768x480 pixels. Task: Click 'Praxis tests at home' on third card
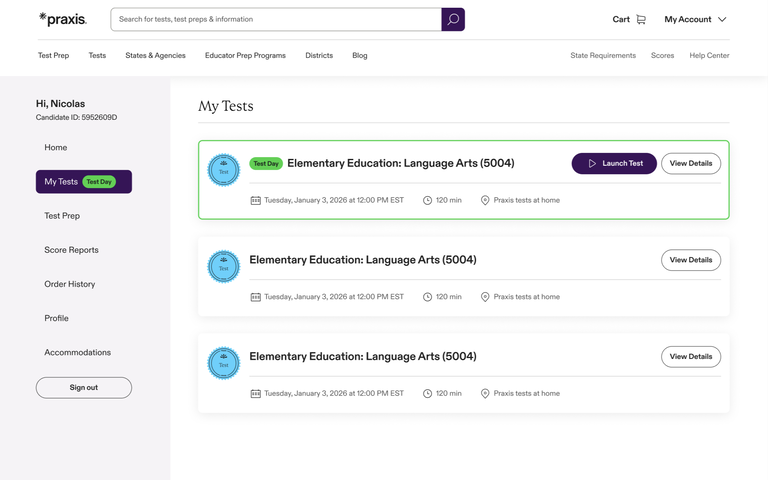(527, 393)
